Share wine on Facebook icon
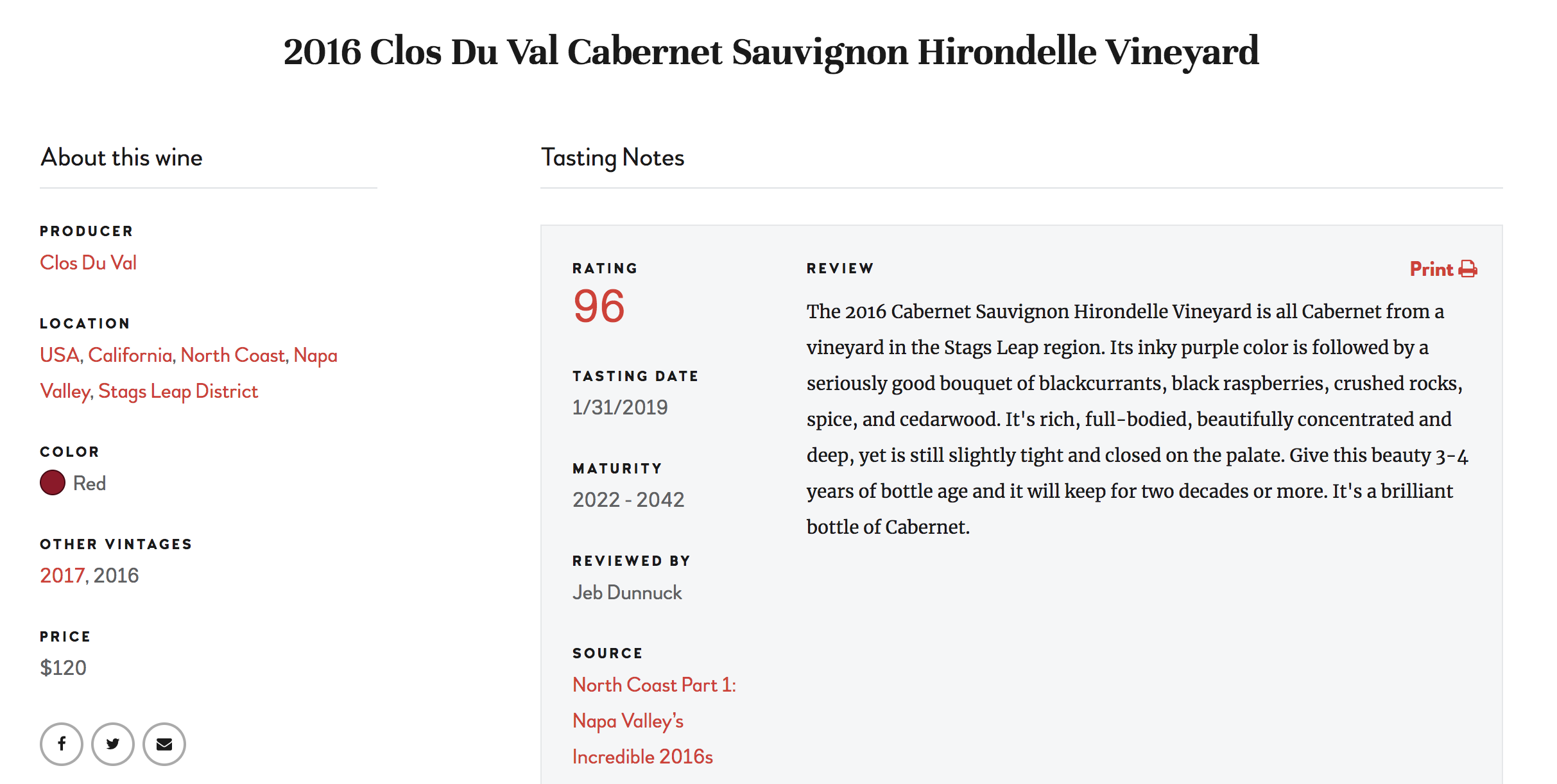 click(x=62, y=744)
